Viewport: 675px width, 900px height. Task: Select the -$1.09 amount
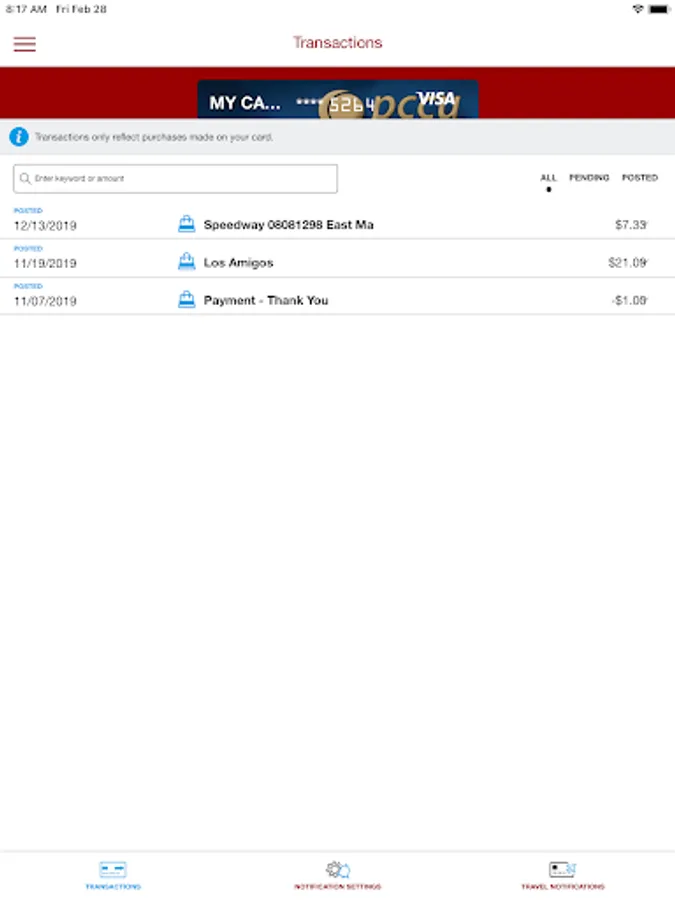click(x=630, y=301)
